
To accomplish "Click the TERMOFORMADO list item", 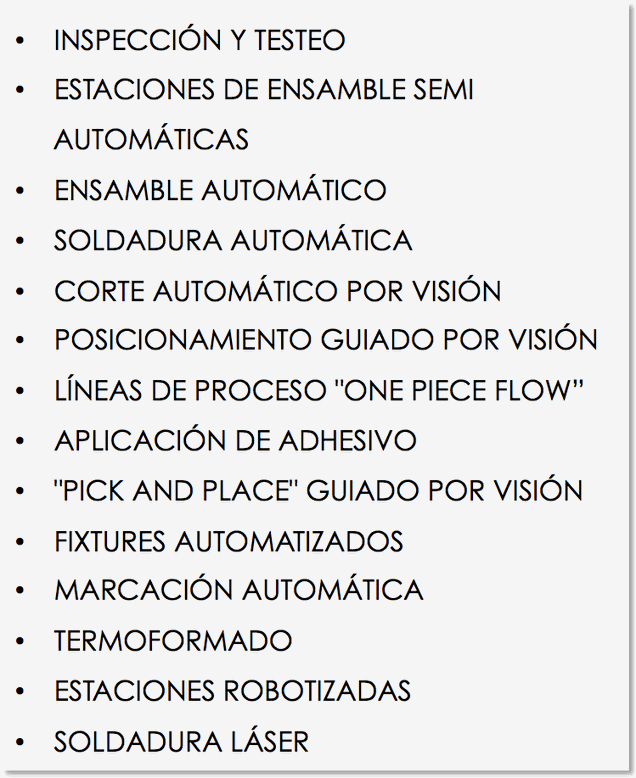I will [173, 641].
